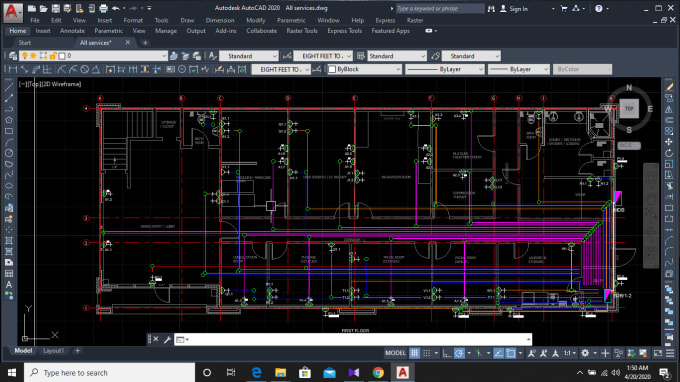The height and width of the screenshot is (382, 680).
Task: Click the Windows taskbar search box
Action: (x=110, y=373)
